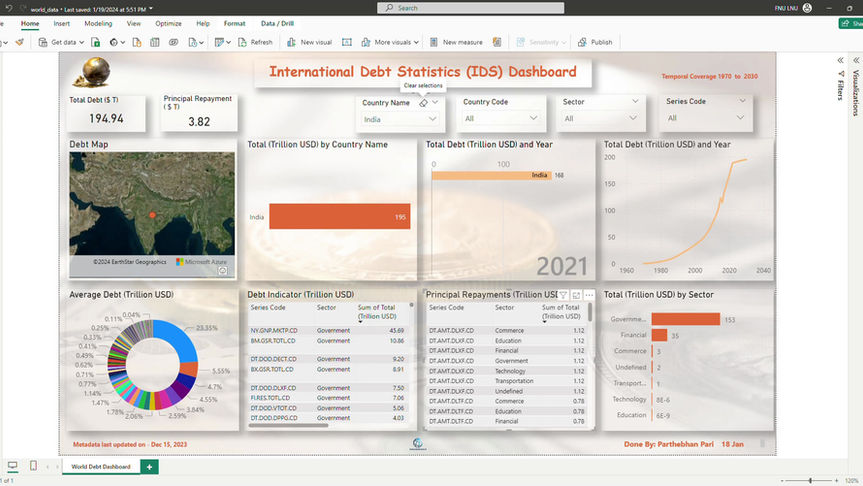Click the Format painter icon
Viewport: 863px width, 486px height.
(20, 42)
